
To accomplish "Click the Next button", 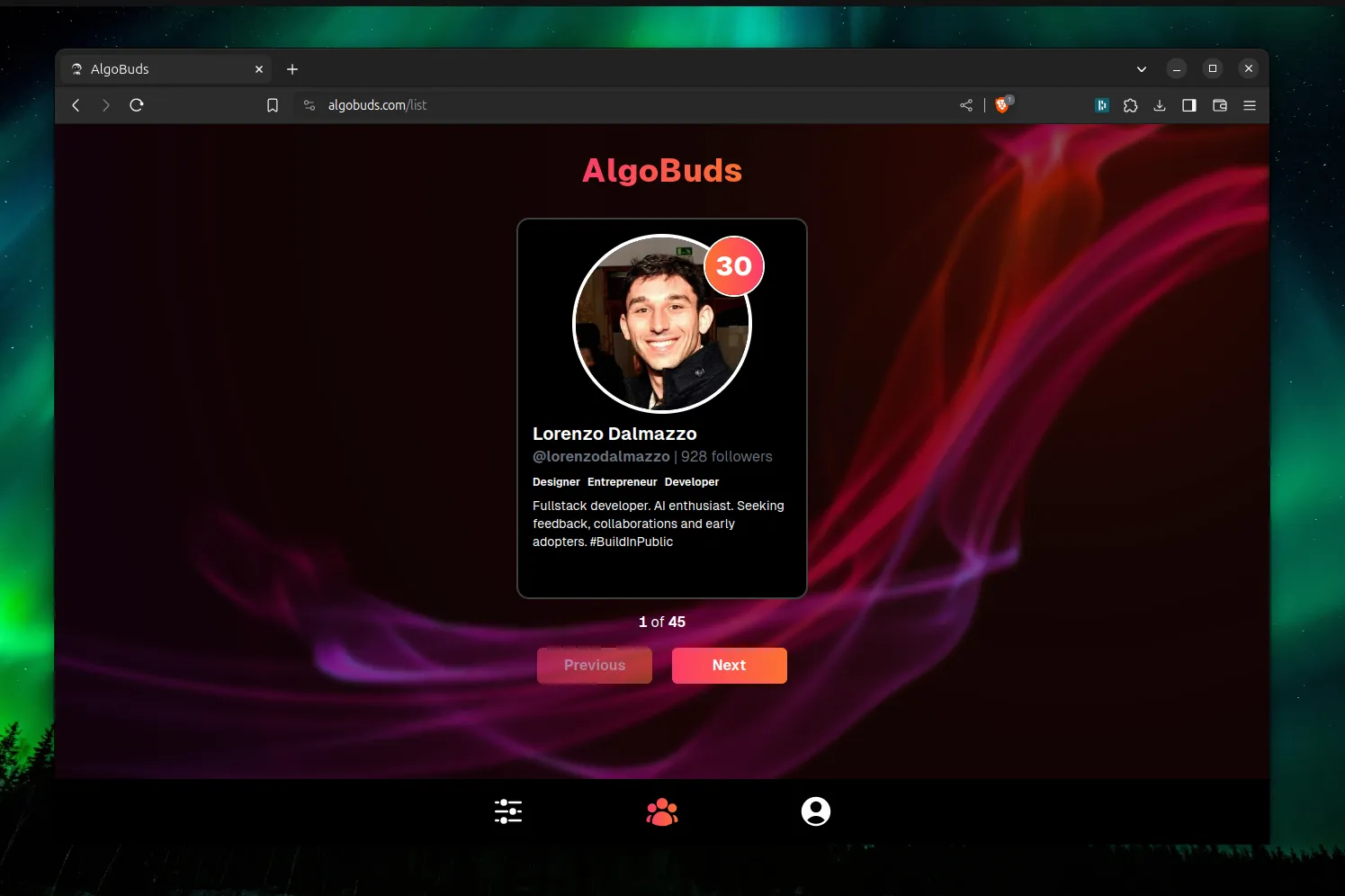I will 729,666.
